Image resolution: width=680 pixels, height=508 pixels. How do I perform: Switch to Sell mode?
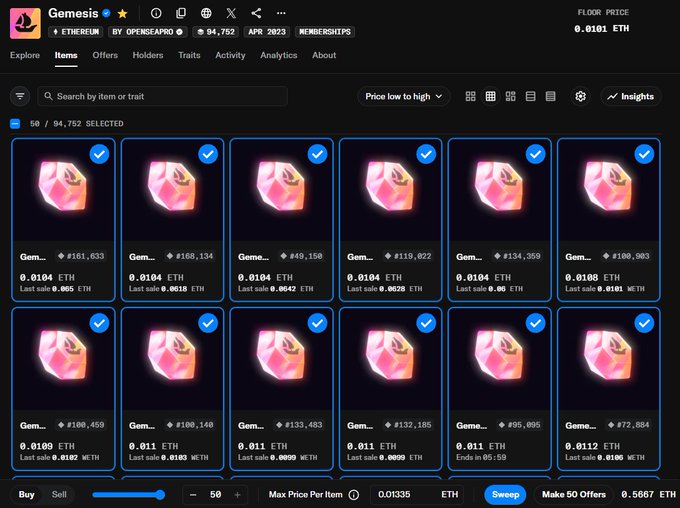pyautogui.click(x=59, y=495)
